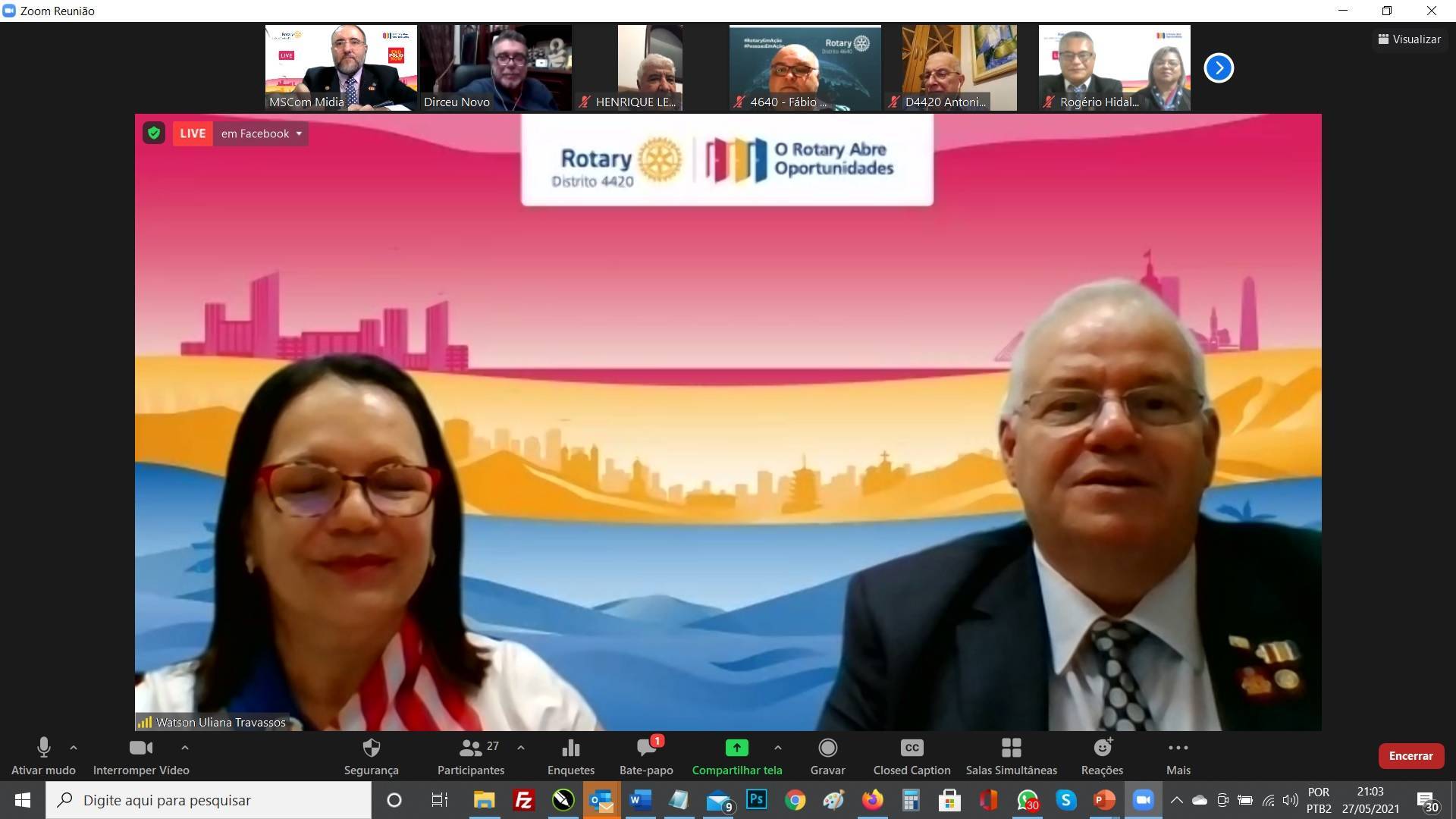Start recording with Gravar
Screen dimensions: 1456x819
(x=827, y=748)
